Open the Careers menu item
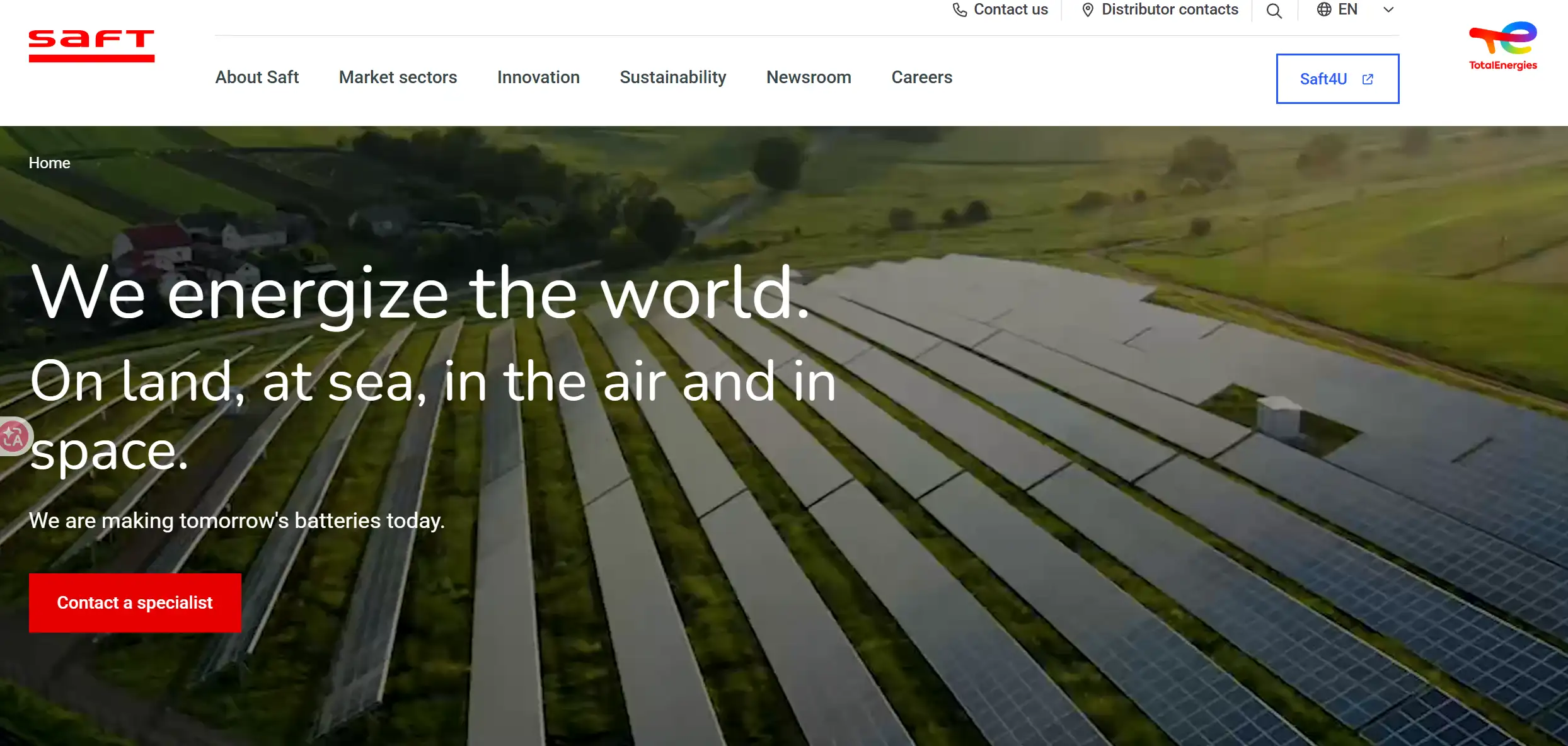The width and height of the screenshot is (1568, 746). [x=921, y=77]
